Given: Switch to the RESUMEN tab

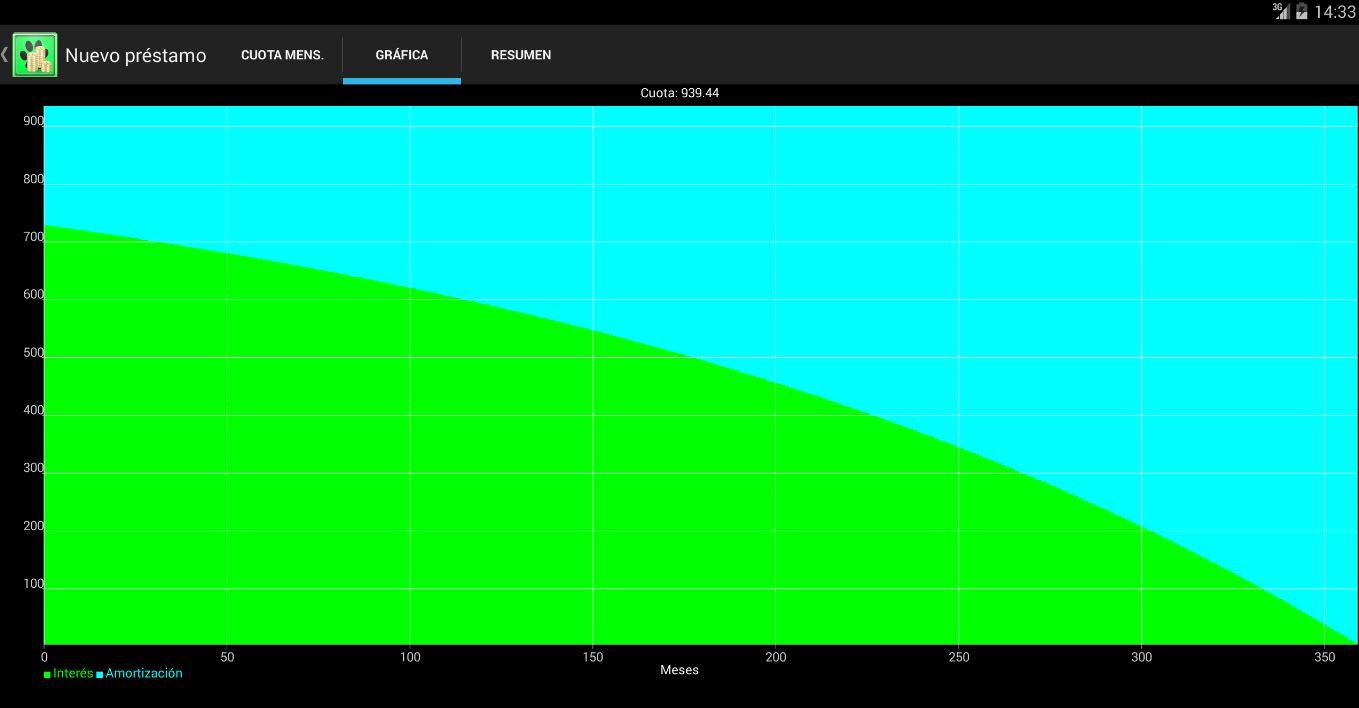Looking at the screenshot, I should (x=521, y=55).
